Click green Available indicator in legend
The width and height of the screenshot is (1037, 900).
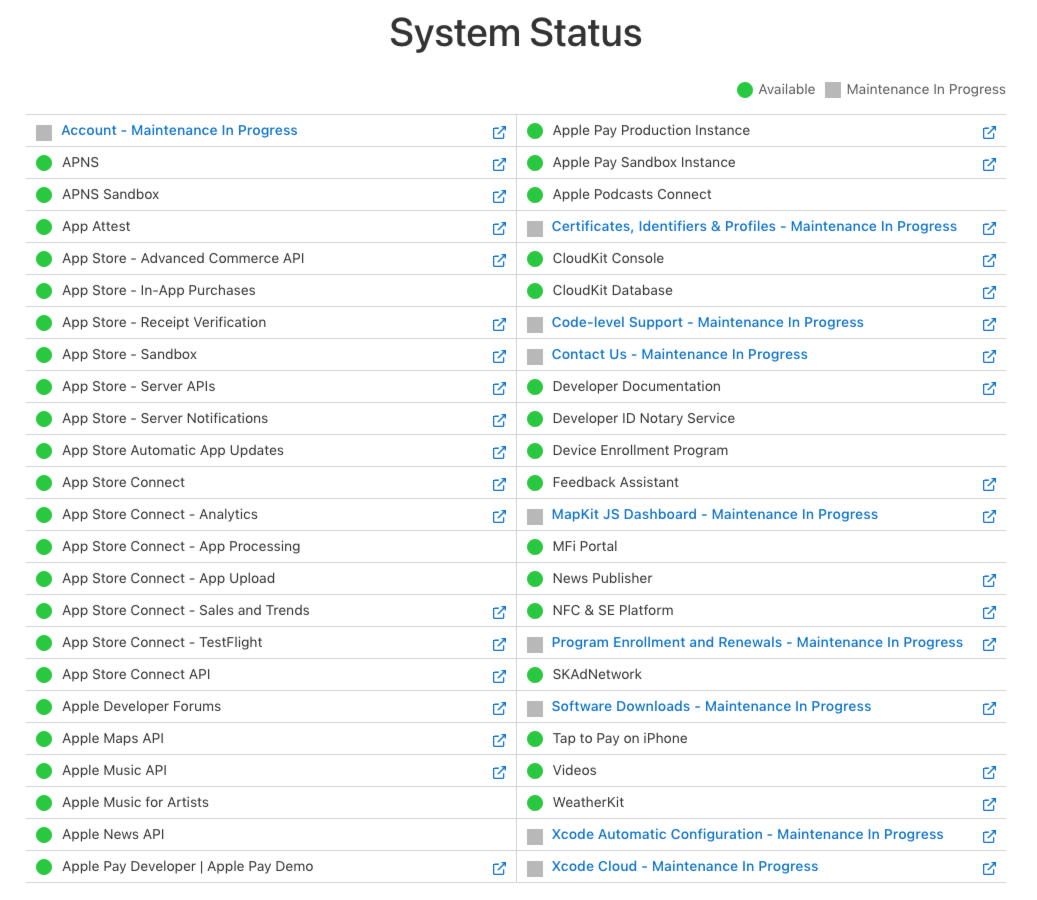(745, 90)
